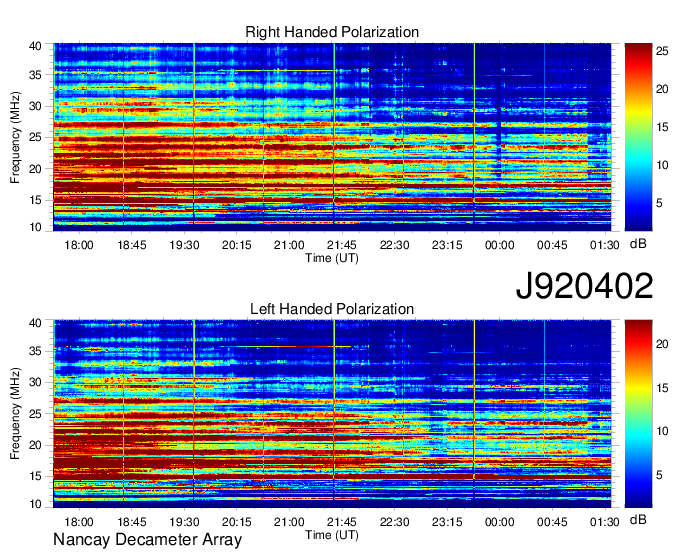Click the 5 dB label on upper color bar

point(659,203)
